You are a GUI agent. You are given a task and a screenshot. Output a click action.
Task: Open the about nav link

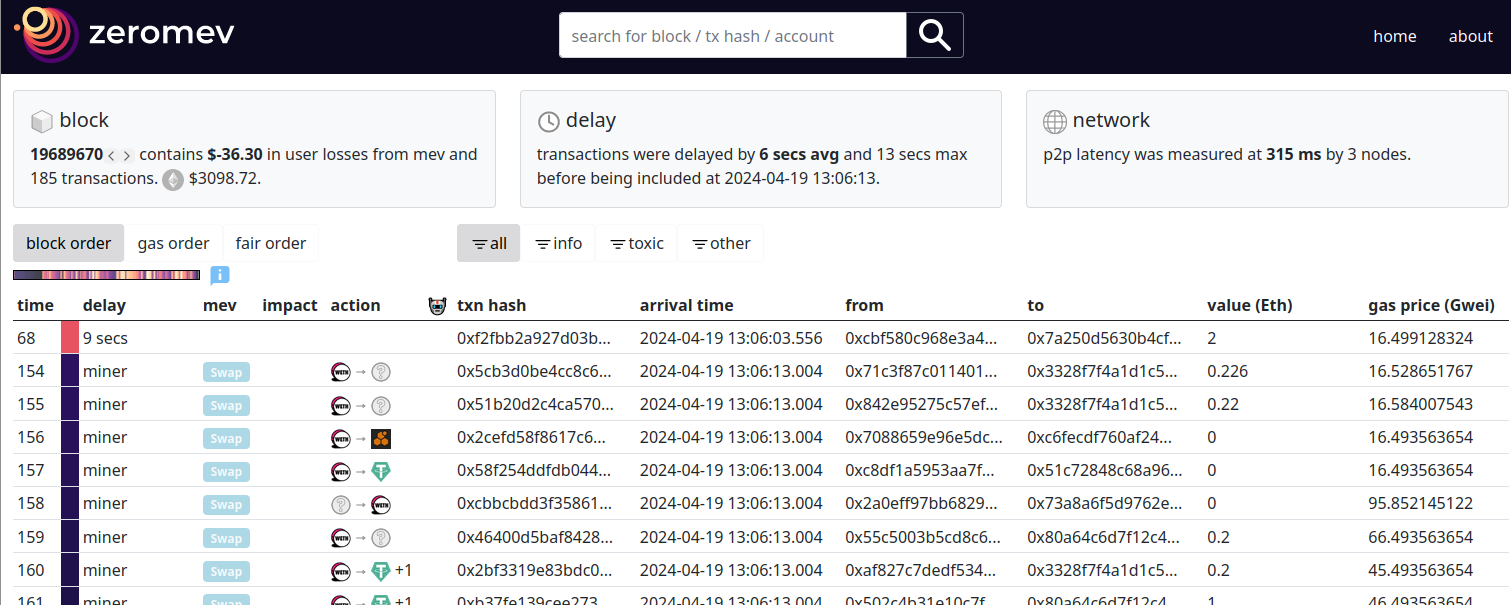coord(1470,36)
